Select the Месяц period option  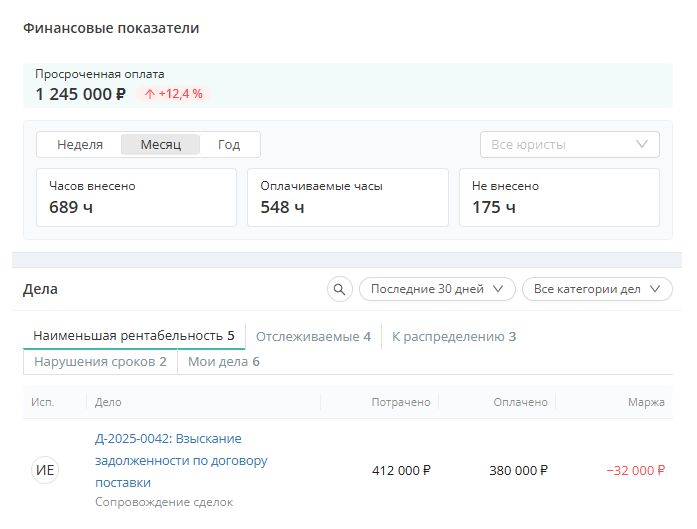tap(160, 144)
